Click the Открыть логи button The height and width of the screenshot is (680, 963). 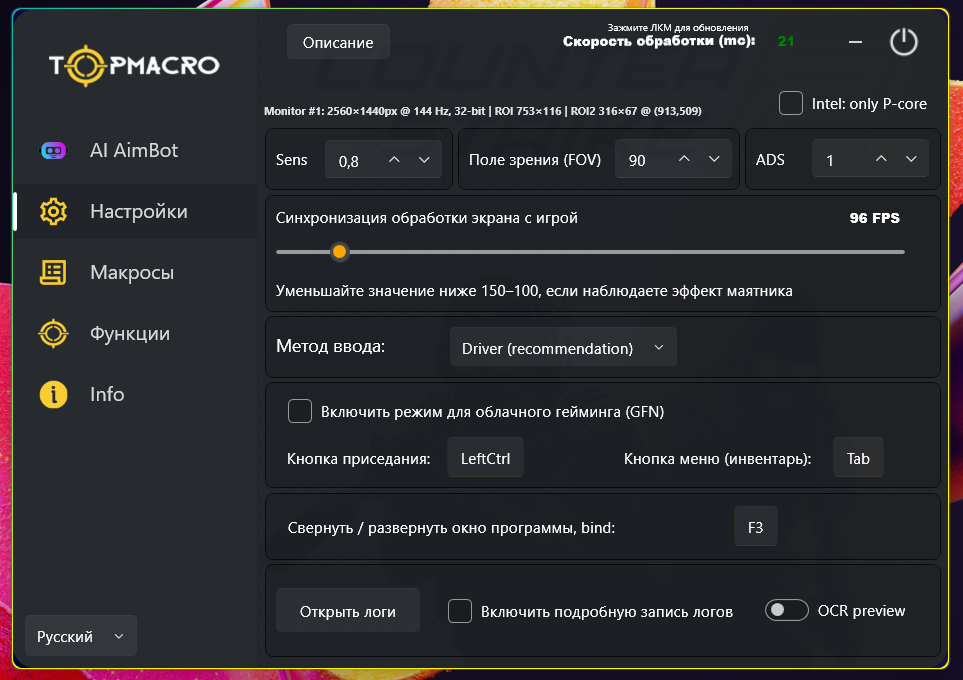(348, 611)
